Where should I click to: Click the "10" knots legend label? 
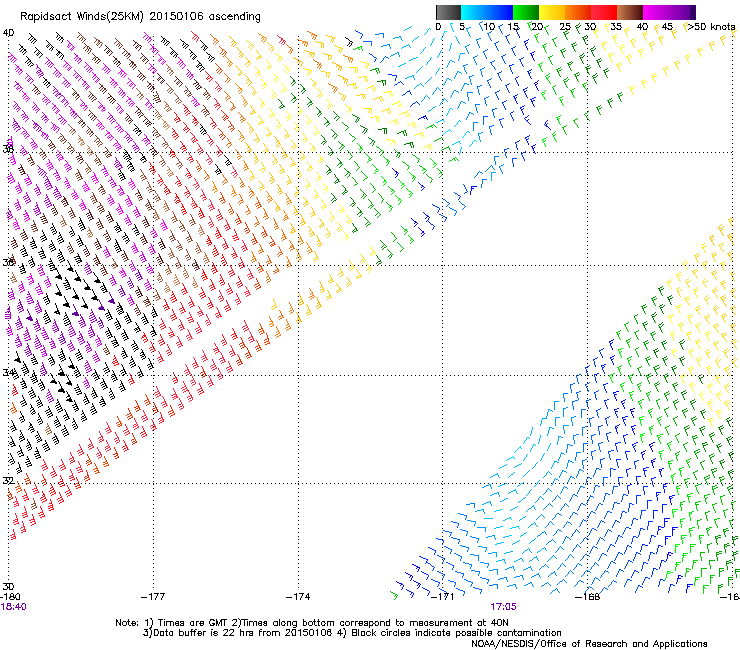[x=489, y=27]
